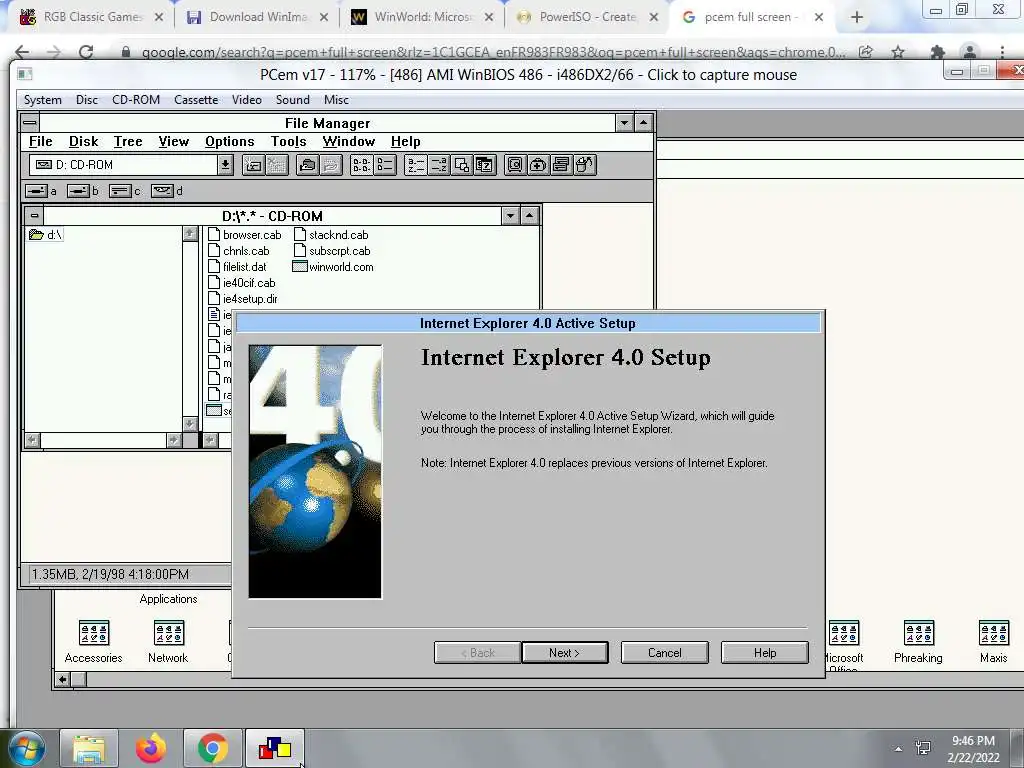The width and height of the screenshot is (1024, 768).
Task: Select subscrpt.cab file
Action: pos(332,251)
